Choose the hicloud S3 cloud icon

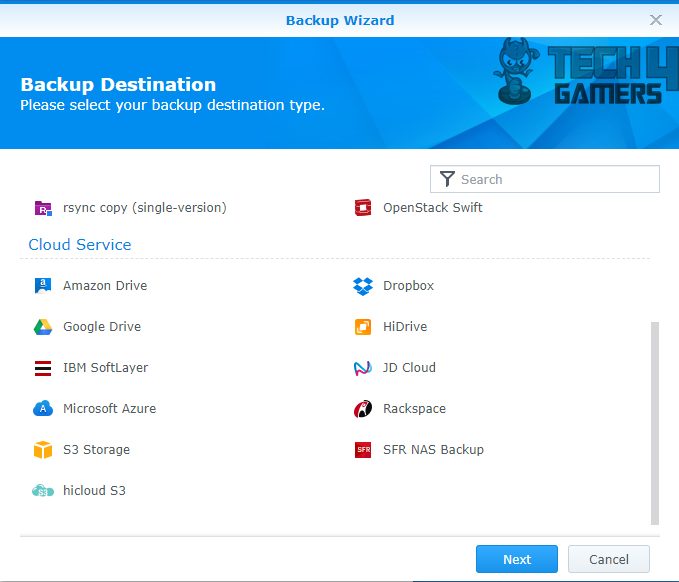(x=43, y=491)
